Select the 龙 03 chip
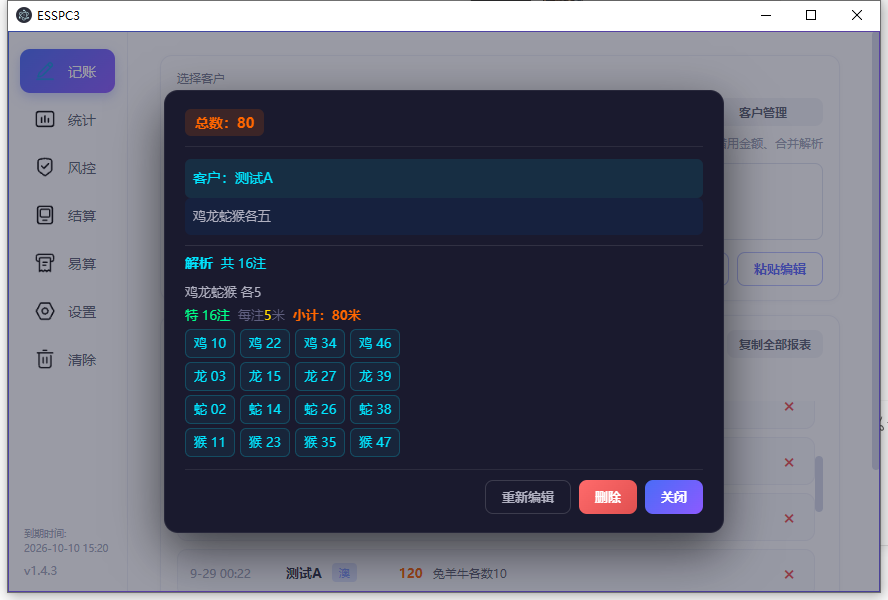The height and width of the screenshot is (600, 888). (210, 376)
